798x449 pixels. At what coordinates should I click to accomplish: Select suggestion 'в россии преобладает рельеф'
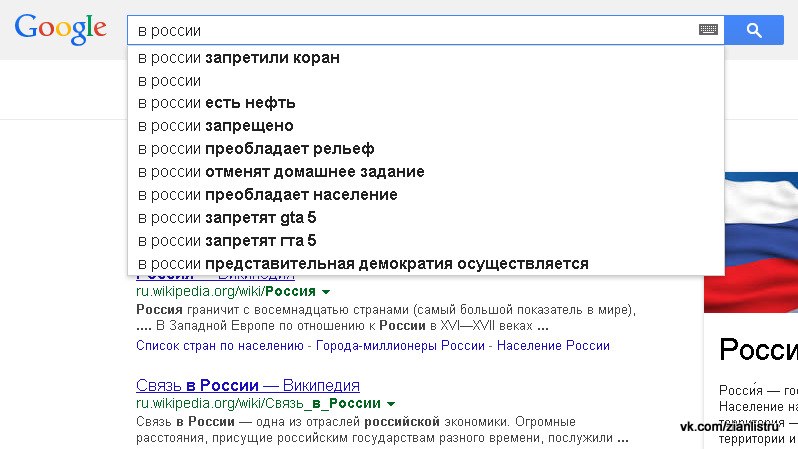(x=255, y=149)
